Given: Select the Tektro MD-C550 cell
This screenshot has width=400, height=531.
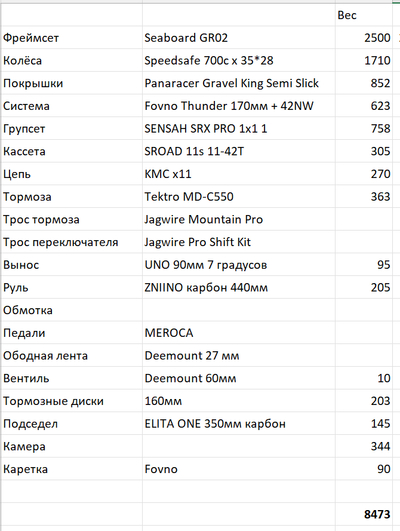Looking at the screenshot, I should 239,196.
